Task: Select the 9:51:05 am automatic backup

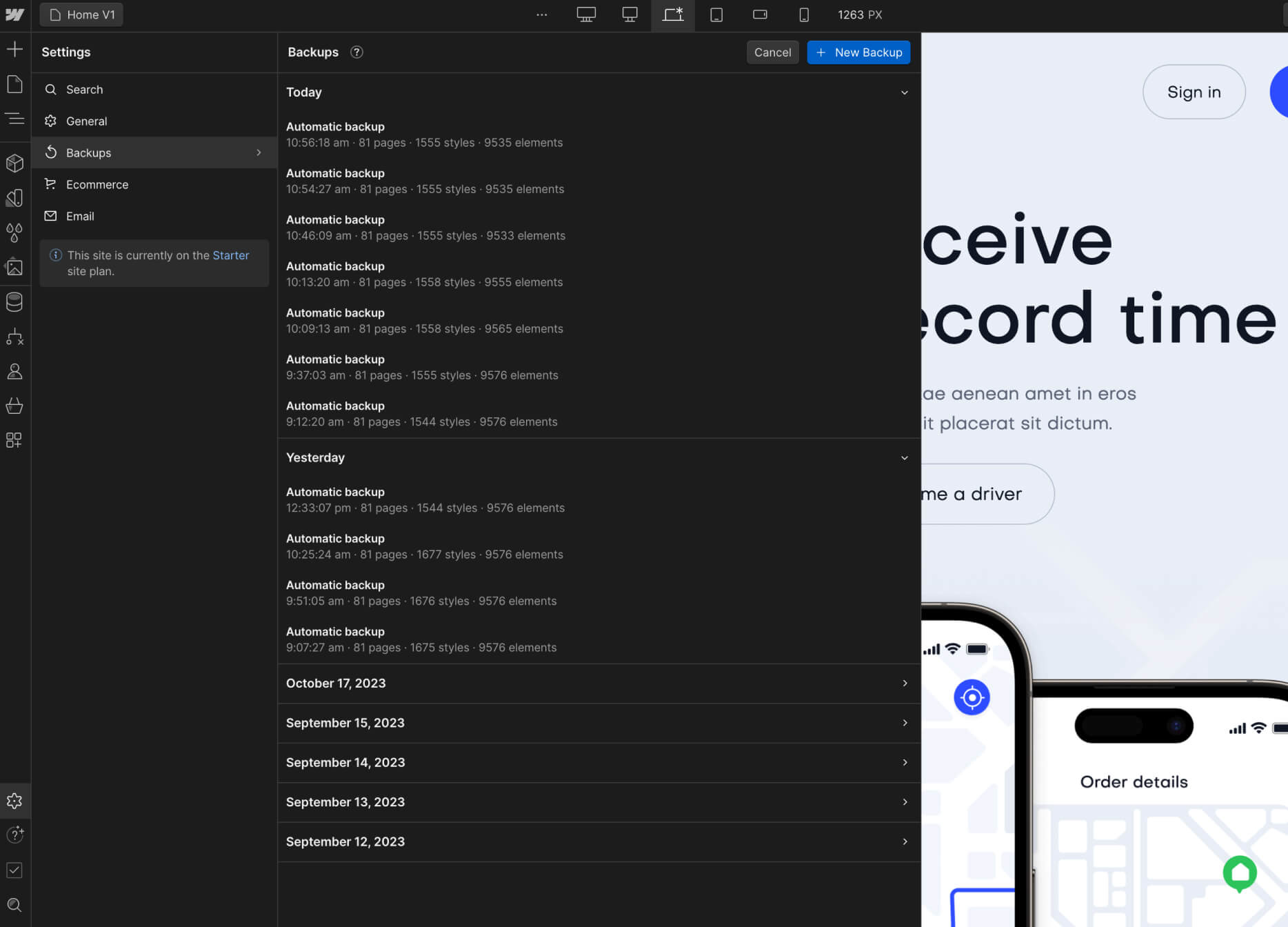Action: (598, 593)
